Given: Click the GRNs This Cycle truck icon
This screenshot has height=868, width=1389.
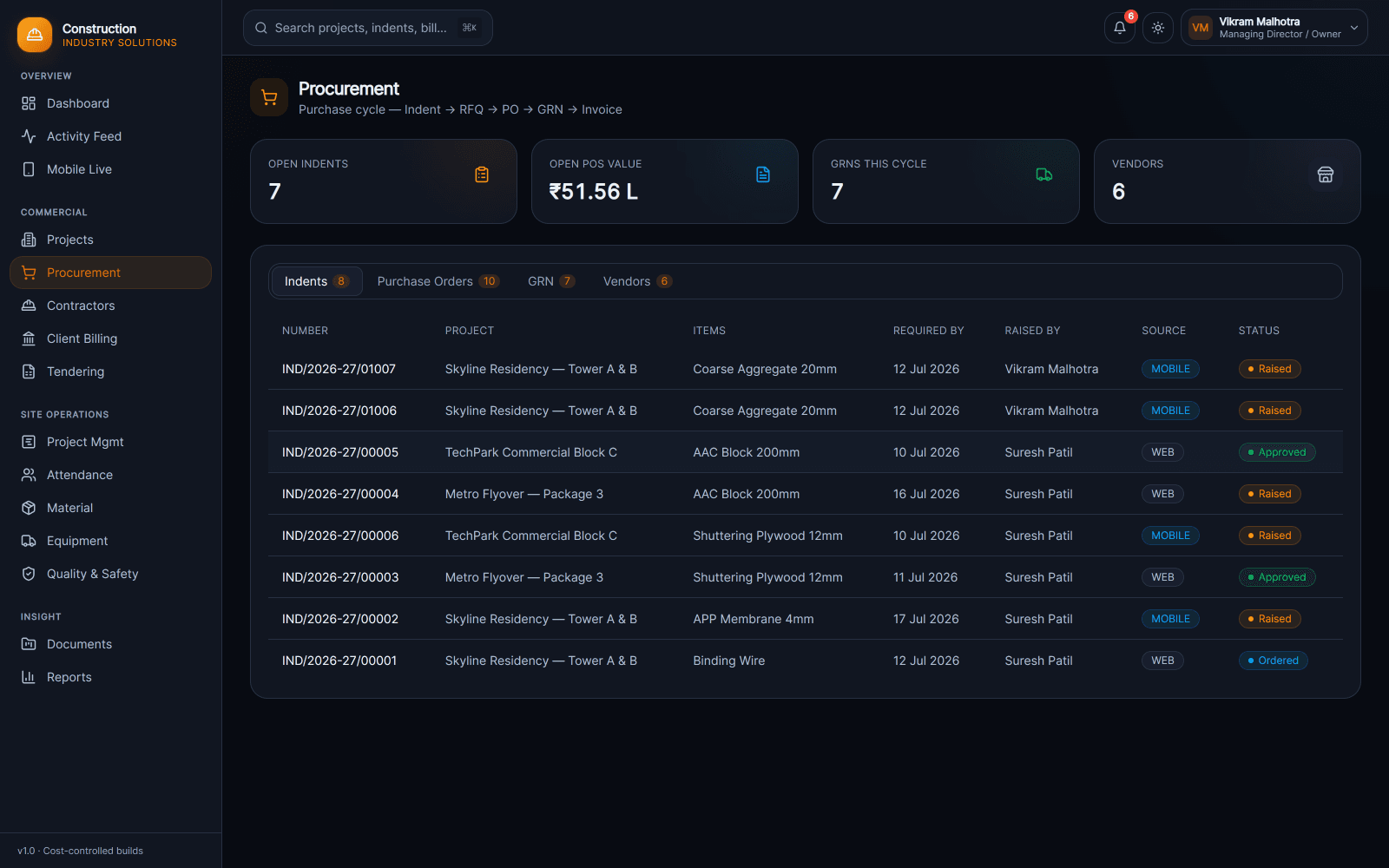Looking at the screenshot, I should click(1044, 174).
